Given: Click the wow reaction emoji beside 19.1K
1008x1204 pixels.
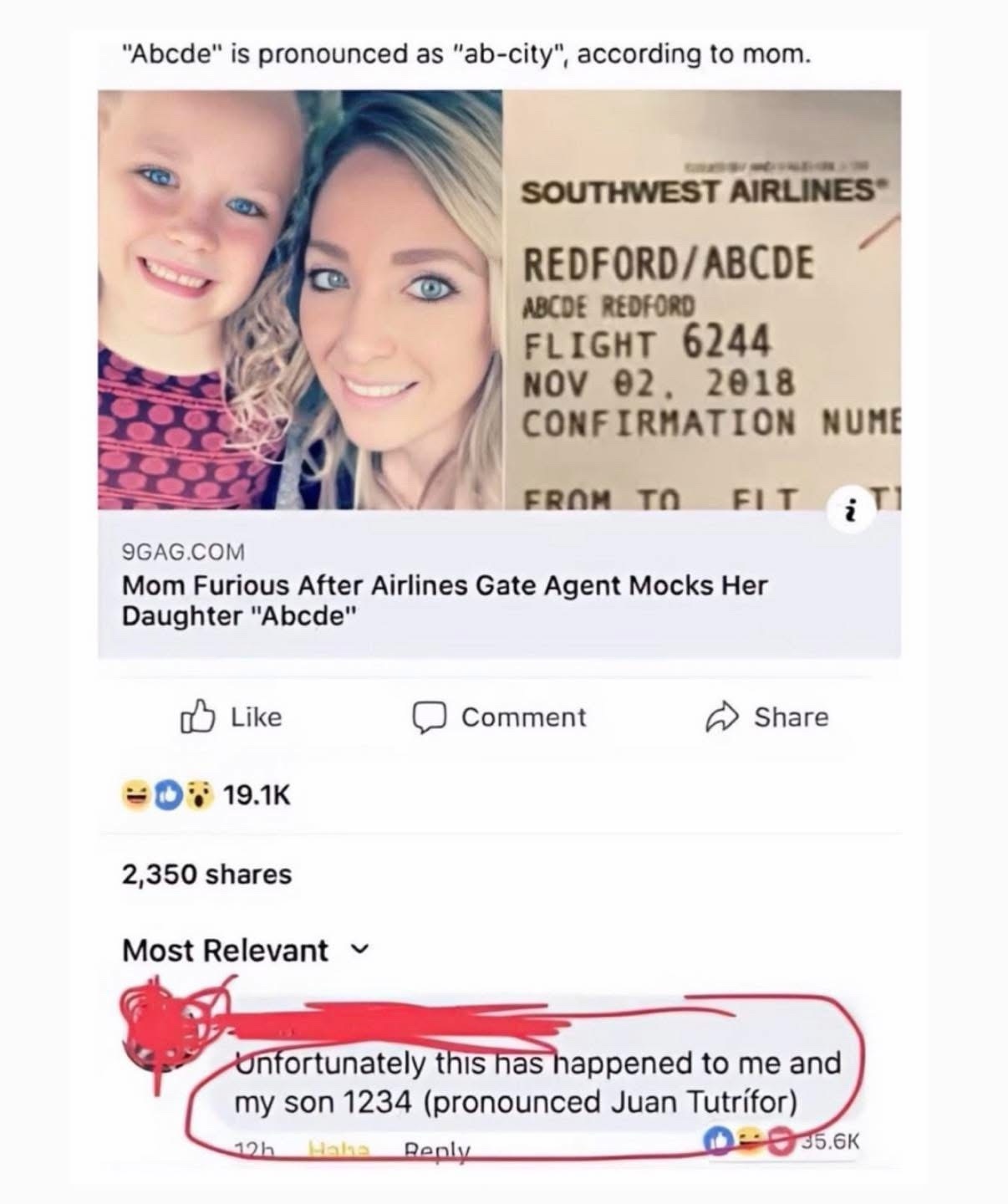Looking at the screenshot, I should (196, 795).
